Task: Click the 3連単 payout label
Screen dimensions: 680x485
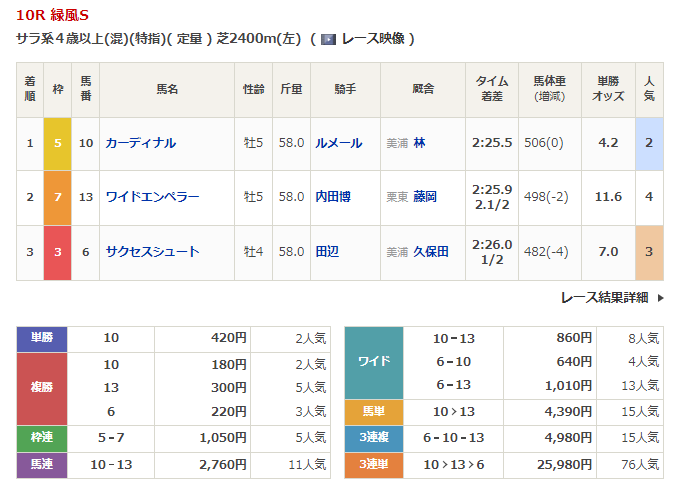Action: pyautogui.click(x=374, y=465)
